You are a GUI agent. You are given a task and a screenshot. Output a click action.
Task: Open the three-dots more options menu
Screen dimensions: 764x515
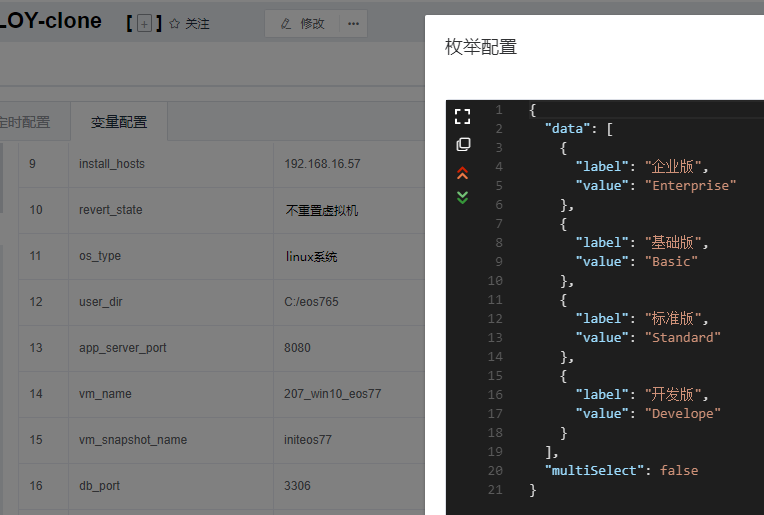[x=353, y=24]
